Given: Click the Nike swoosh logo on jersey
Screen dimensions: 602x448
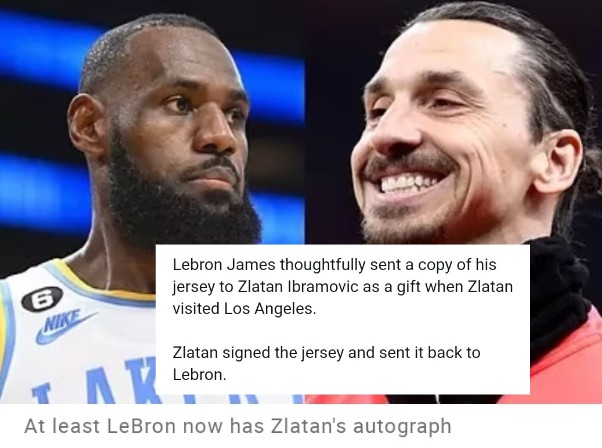Looking at the screenshot, I should pyautogui.click(x=65, y=326).
